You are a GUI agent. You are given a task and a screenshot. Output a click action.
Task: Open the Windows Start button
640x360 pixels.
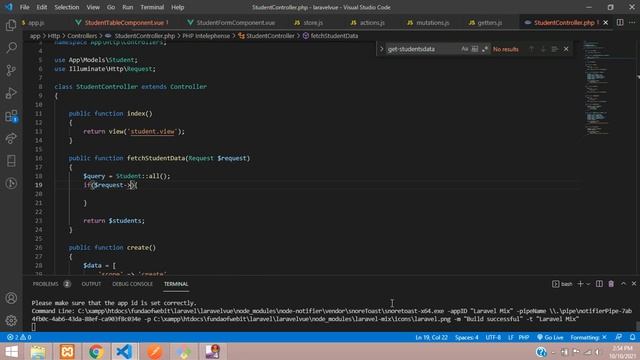pyautogui.click(x=11, y=351)
